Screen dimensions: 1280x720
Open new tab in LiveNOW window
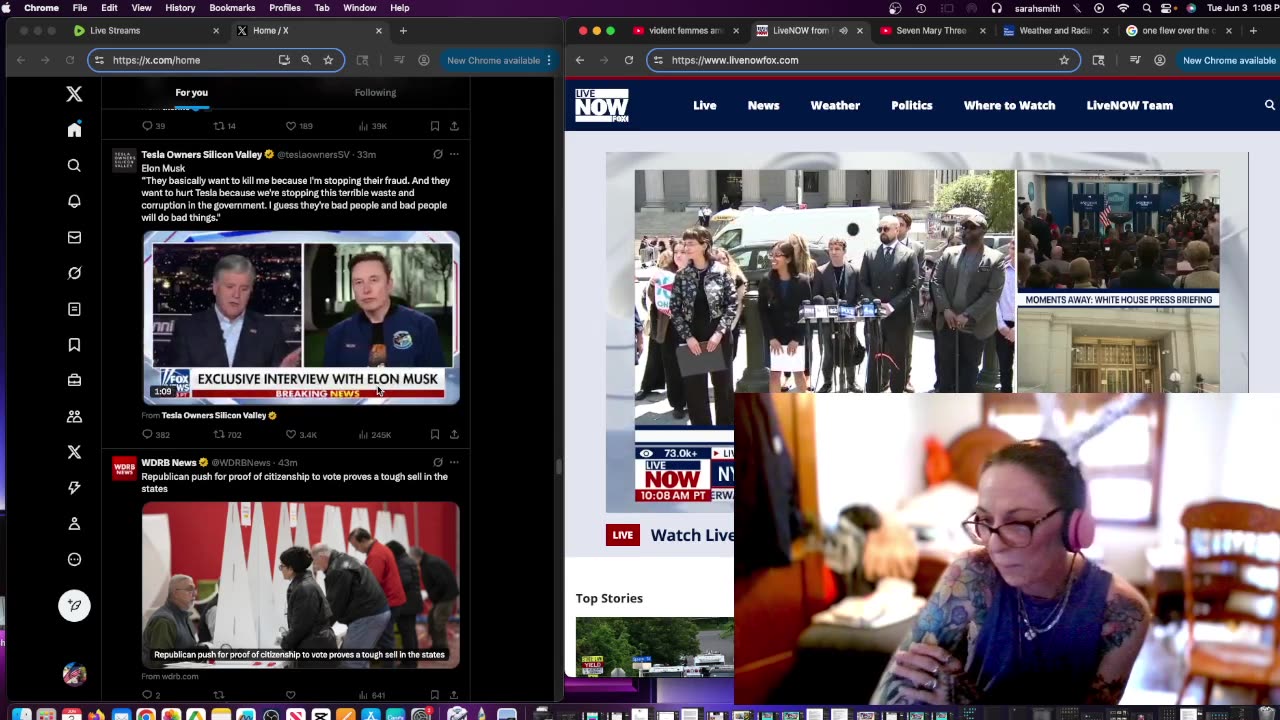pos(1253,31)
